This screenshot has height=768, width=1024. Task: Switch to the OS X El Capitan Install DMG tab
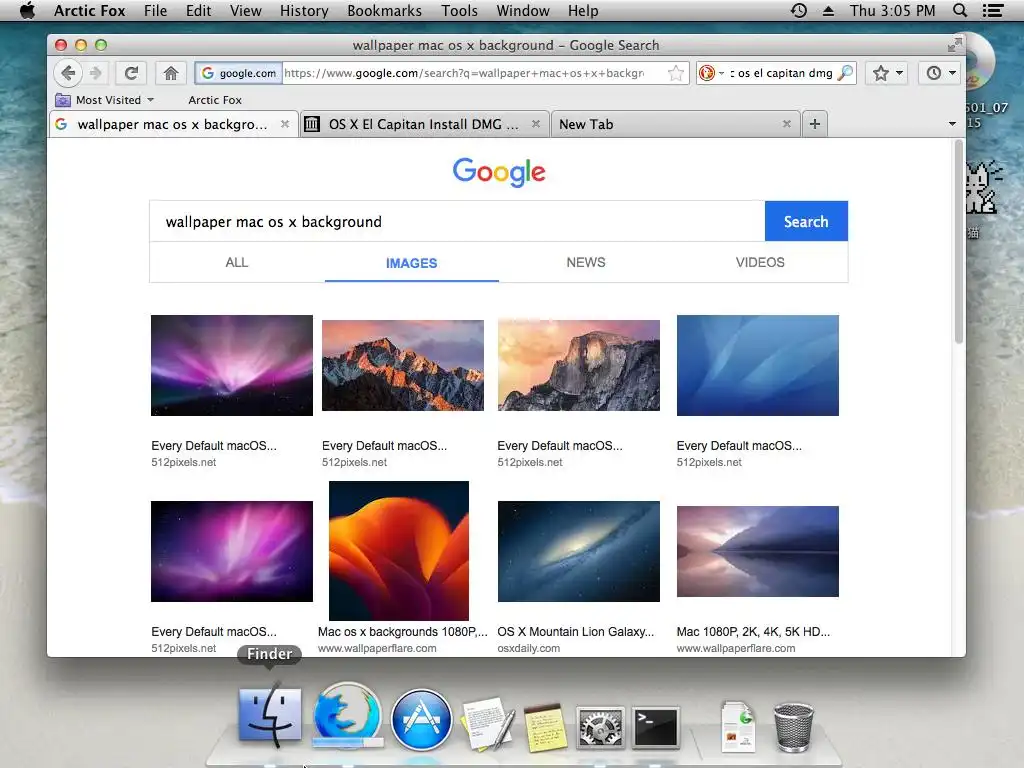click(424, 124)
